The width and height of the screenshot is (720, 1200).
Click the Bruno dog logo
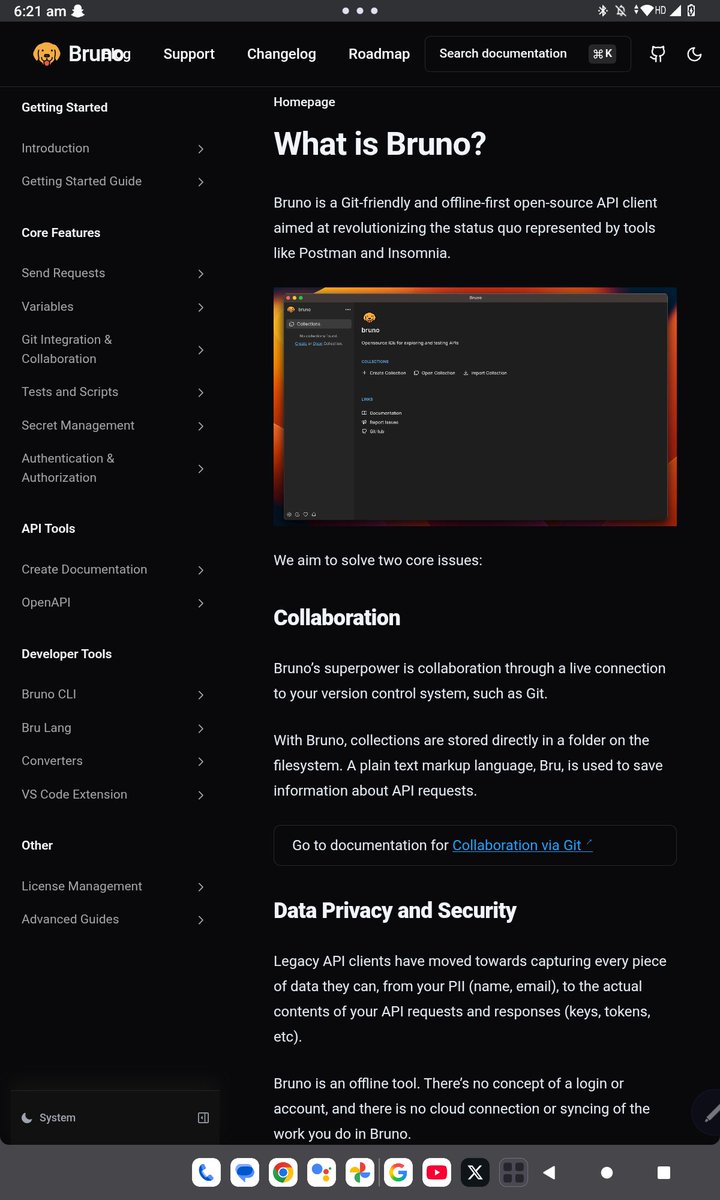(x=46, y=54)
